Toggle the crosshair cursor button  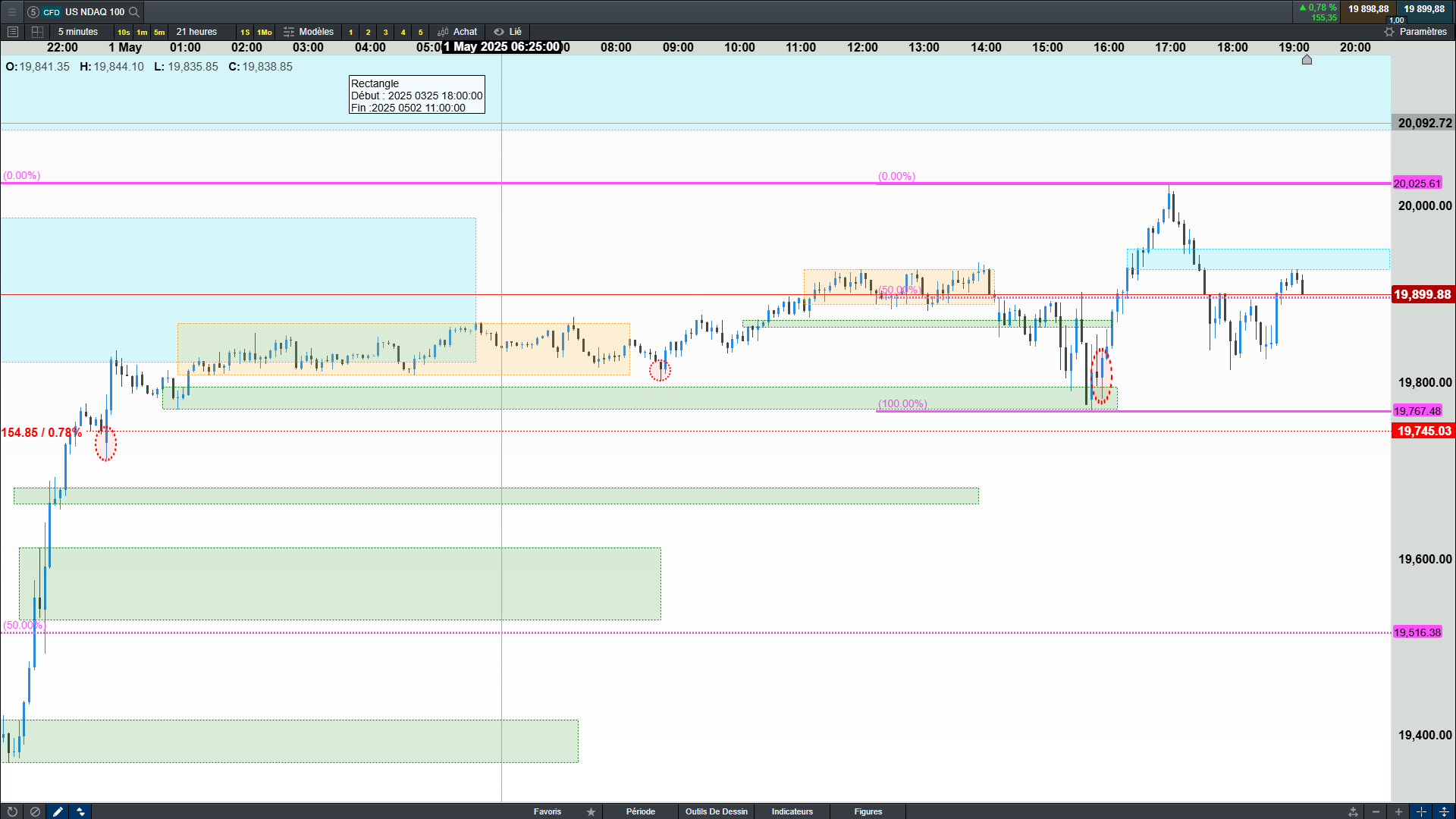pyautogui.click(x=1421, y=811)
